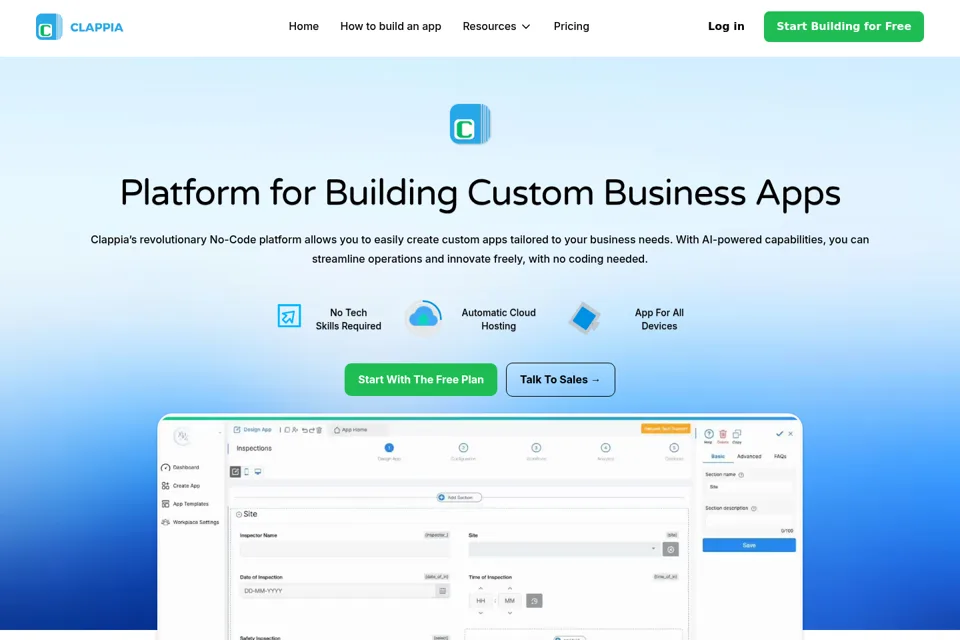Click Start With The Free Plan button

[421, 380]
